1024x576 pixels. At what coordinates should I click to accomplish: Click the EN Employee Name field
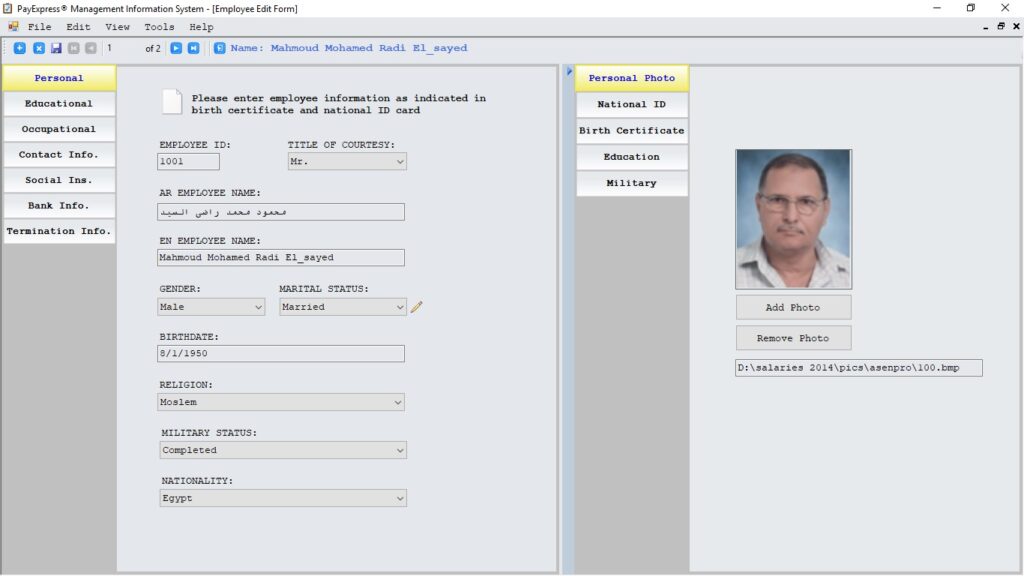[x=281, y=257]
